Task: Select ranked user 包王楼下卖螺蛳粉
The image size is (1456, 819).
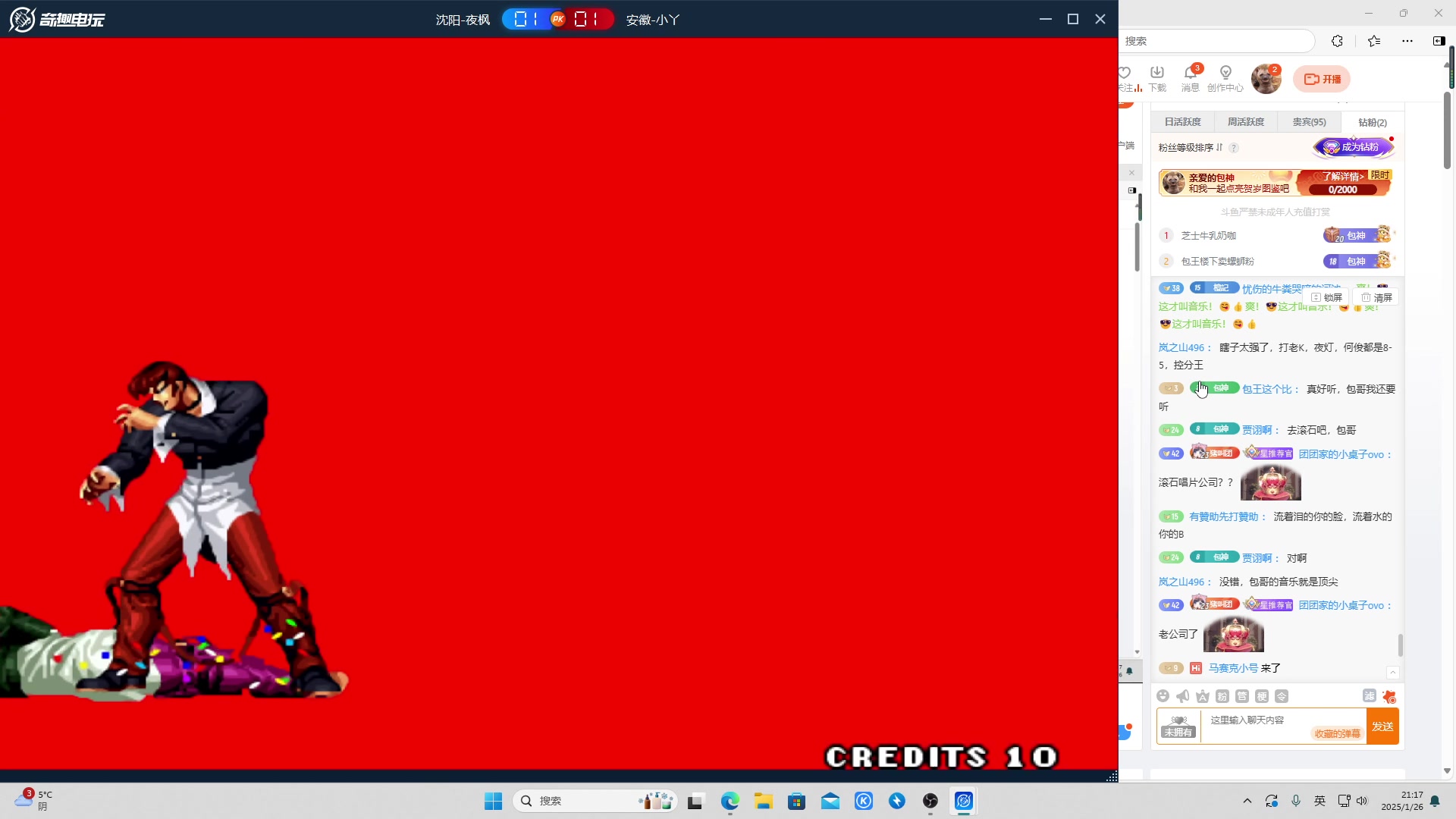Action: click(x=1217, y=262)
